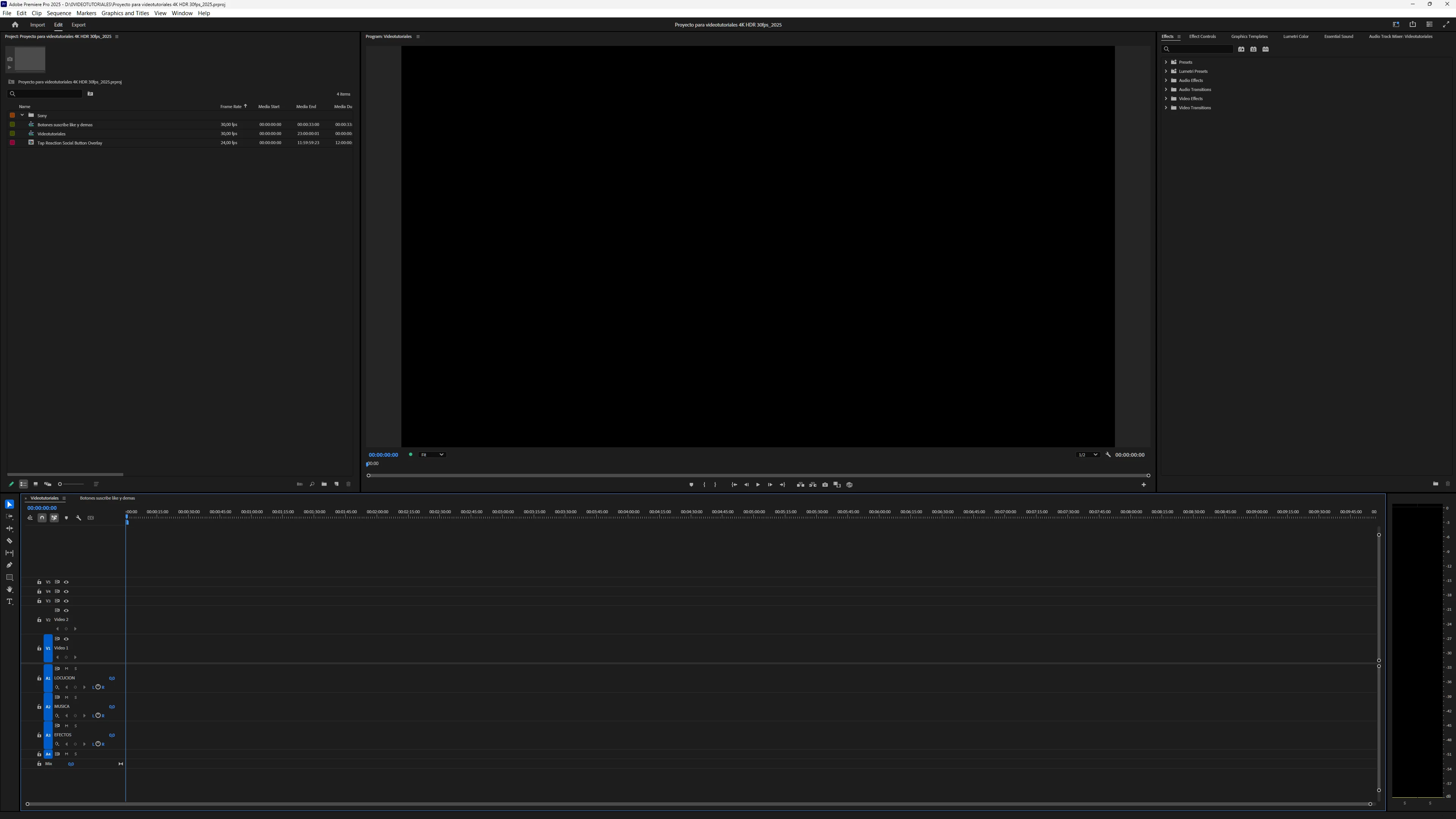The height and width of the screenshot is (819, 1456).
Task: Select the Hand tool
Action: coord(9,589)
